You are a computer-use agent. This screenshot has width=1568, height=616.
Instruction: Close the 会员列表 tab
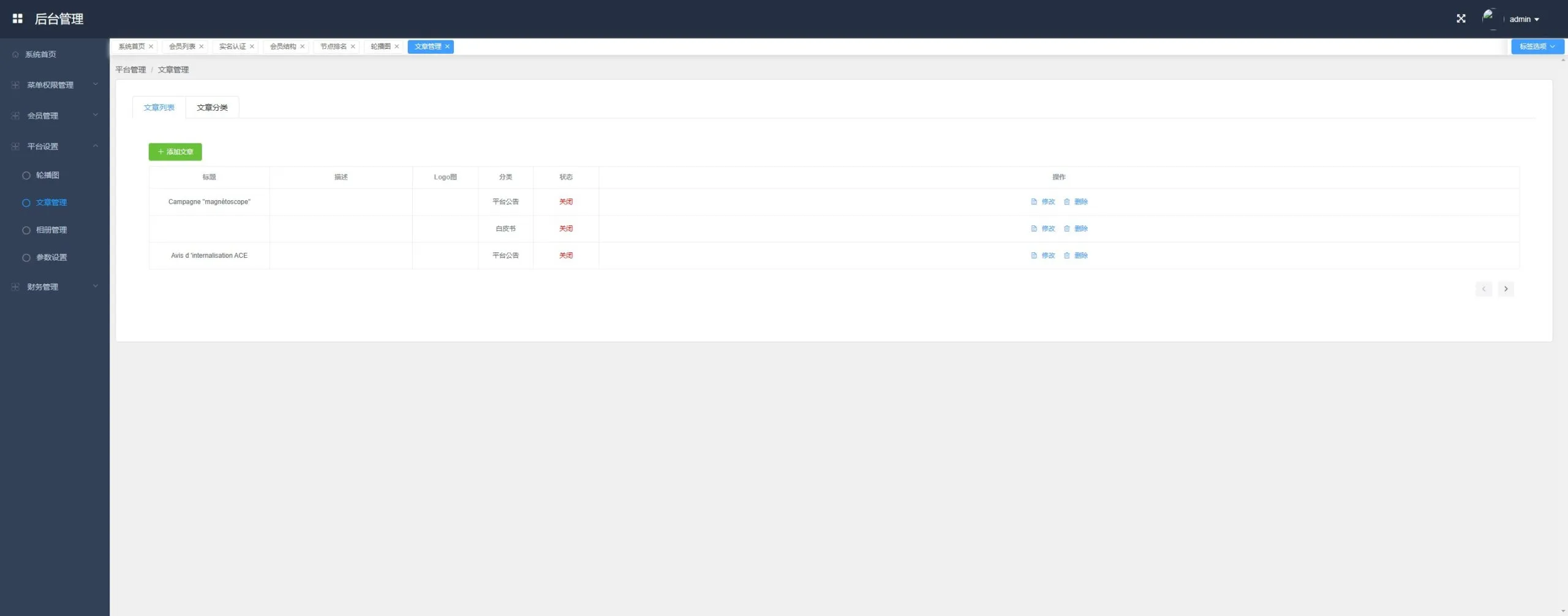tap(201, 47)
